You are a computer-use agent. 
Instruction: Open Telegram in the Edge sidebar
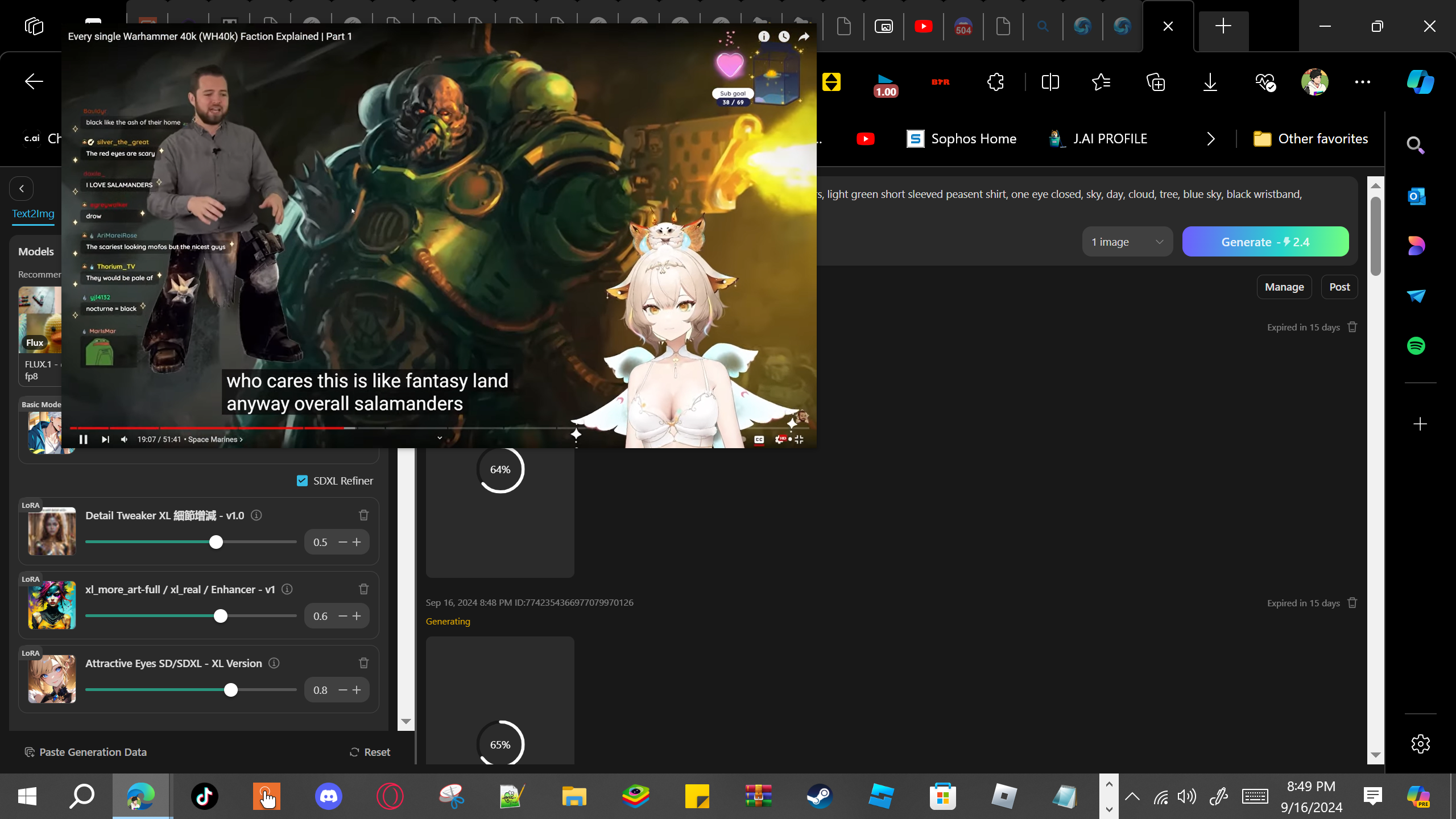pyautogui.click(x=1416, y=296)
